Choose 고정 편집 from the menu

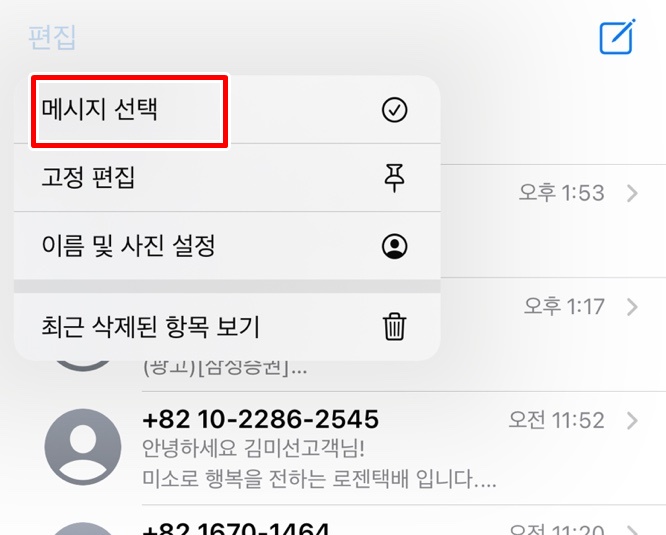click(x=227, y=178)
